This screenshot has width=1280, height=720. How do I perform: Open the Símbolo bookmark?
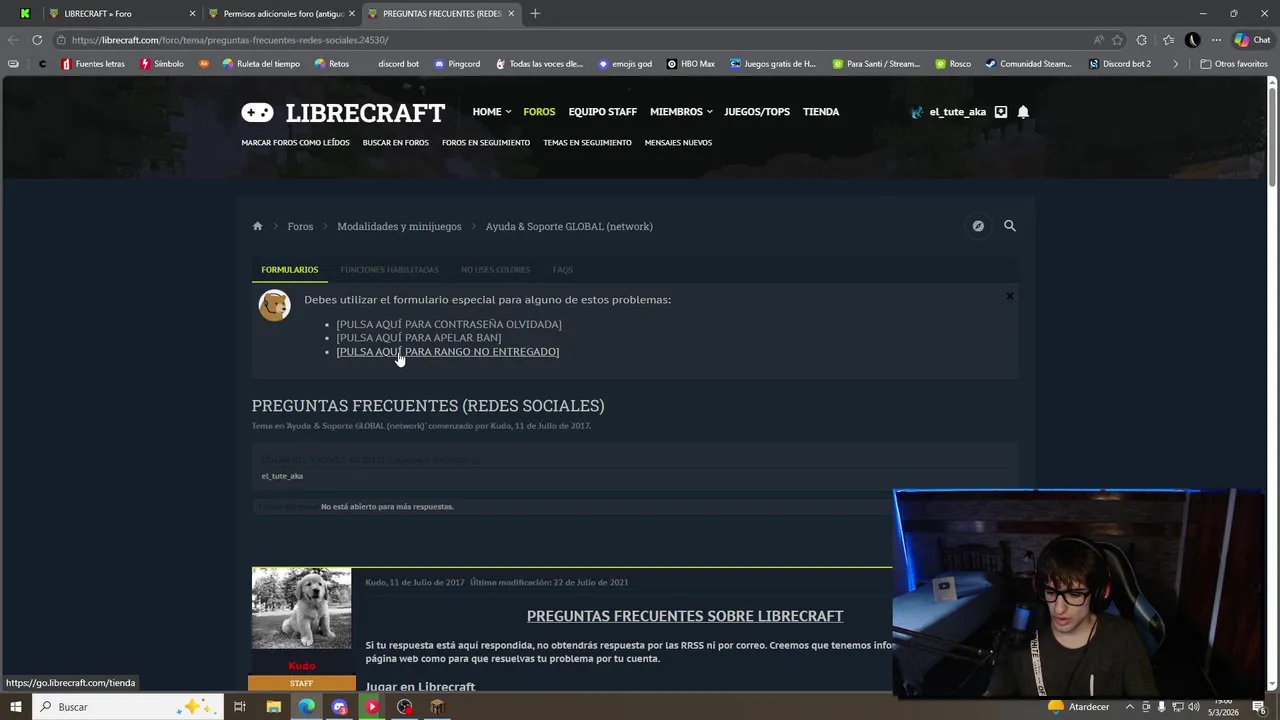[x=162, y=64]
